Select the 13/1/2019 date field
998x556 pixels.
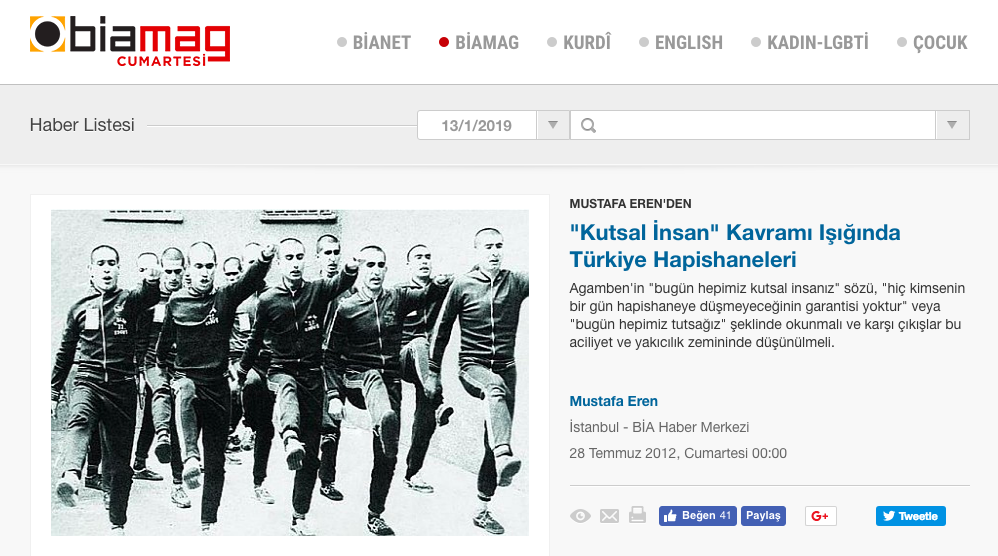(477, 125)
